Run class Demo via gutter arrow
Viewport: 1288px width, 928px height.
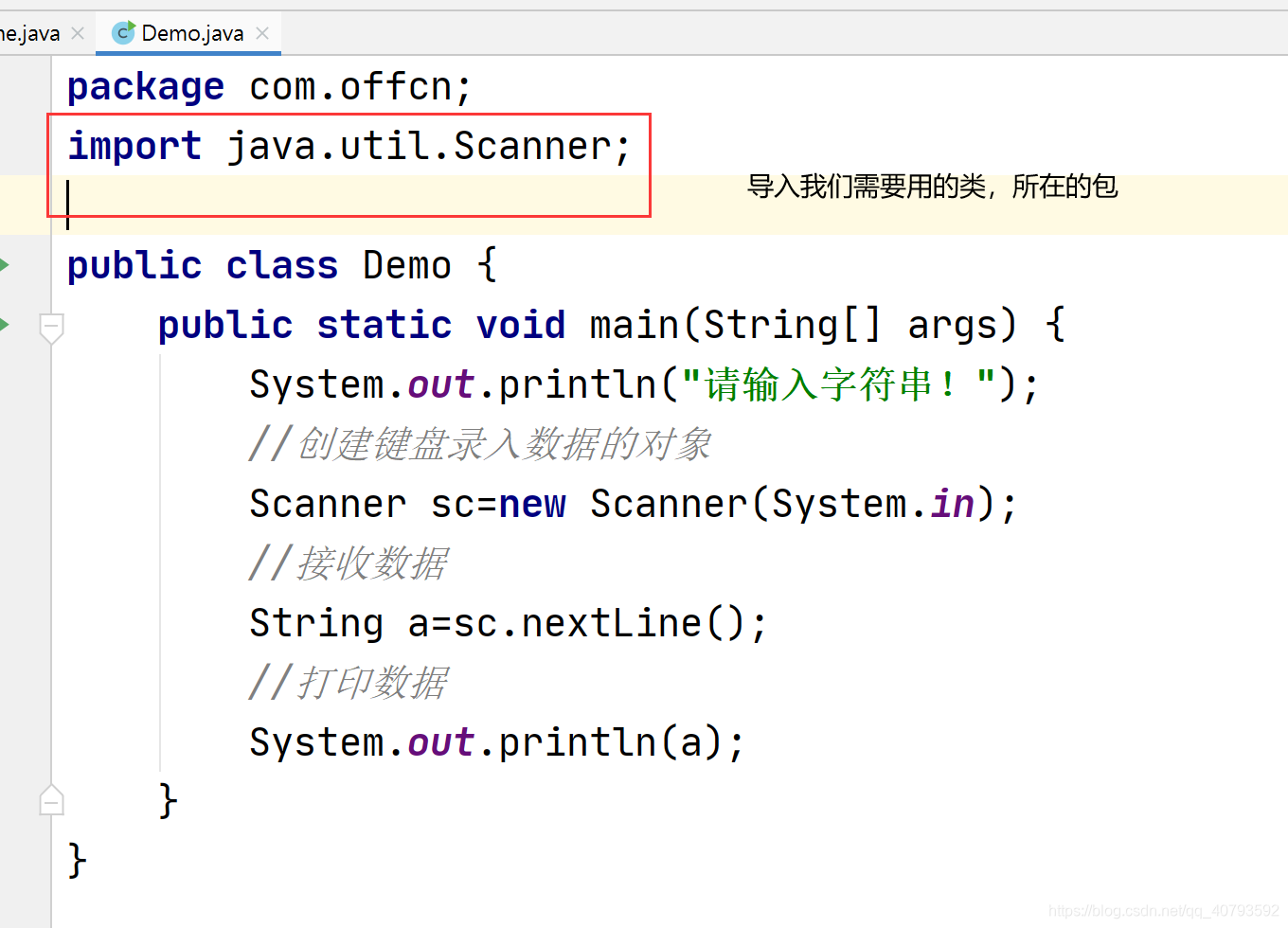(5, 265)
